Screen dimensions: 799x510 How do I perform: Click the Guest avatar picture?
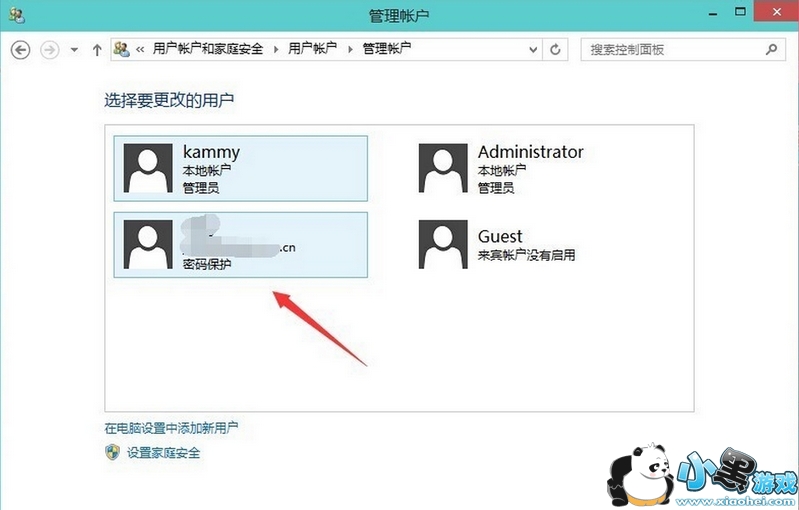coord(443,245)
